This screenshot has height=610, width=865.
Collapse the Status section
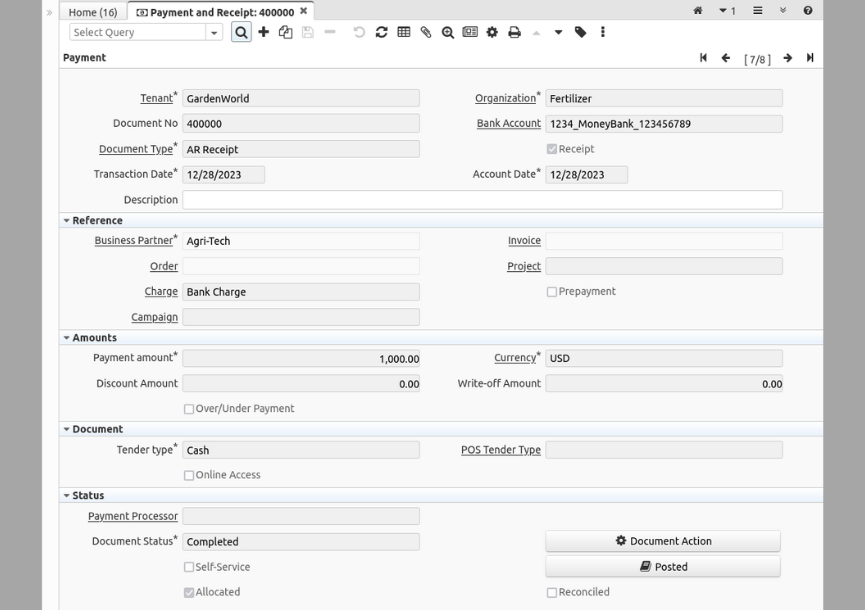[66, 495]
